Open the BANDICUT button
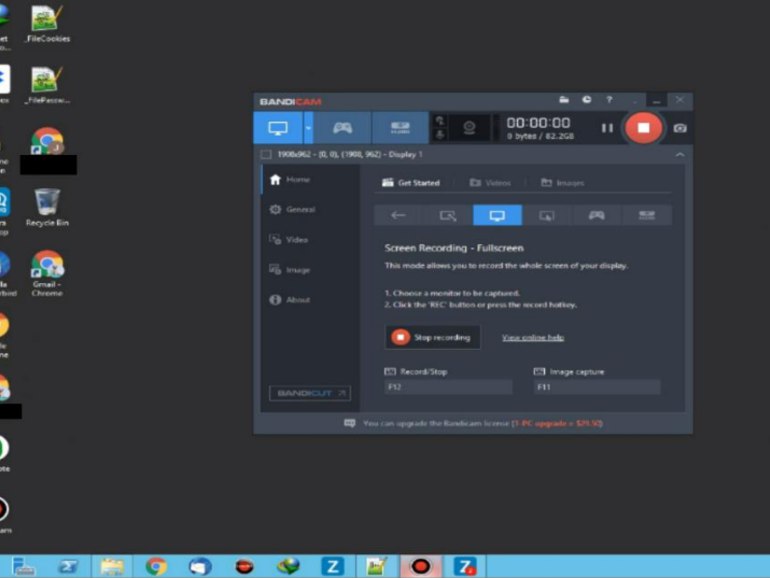770x578 pixels. point(310,393)
